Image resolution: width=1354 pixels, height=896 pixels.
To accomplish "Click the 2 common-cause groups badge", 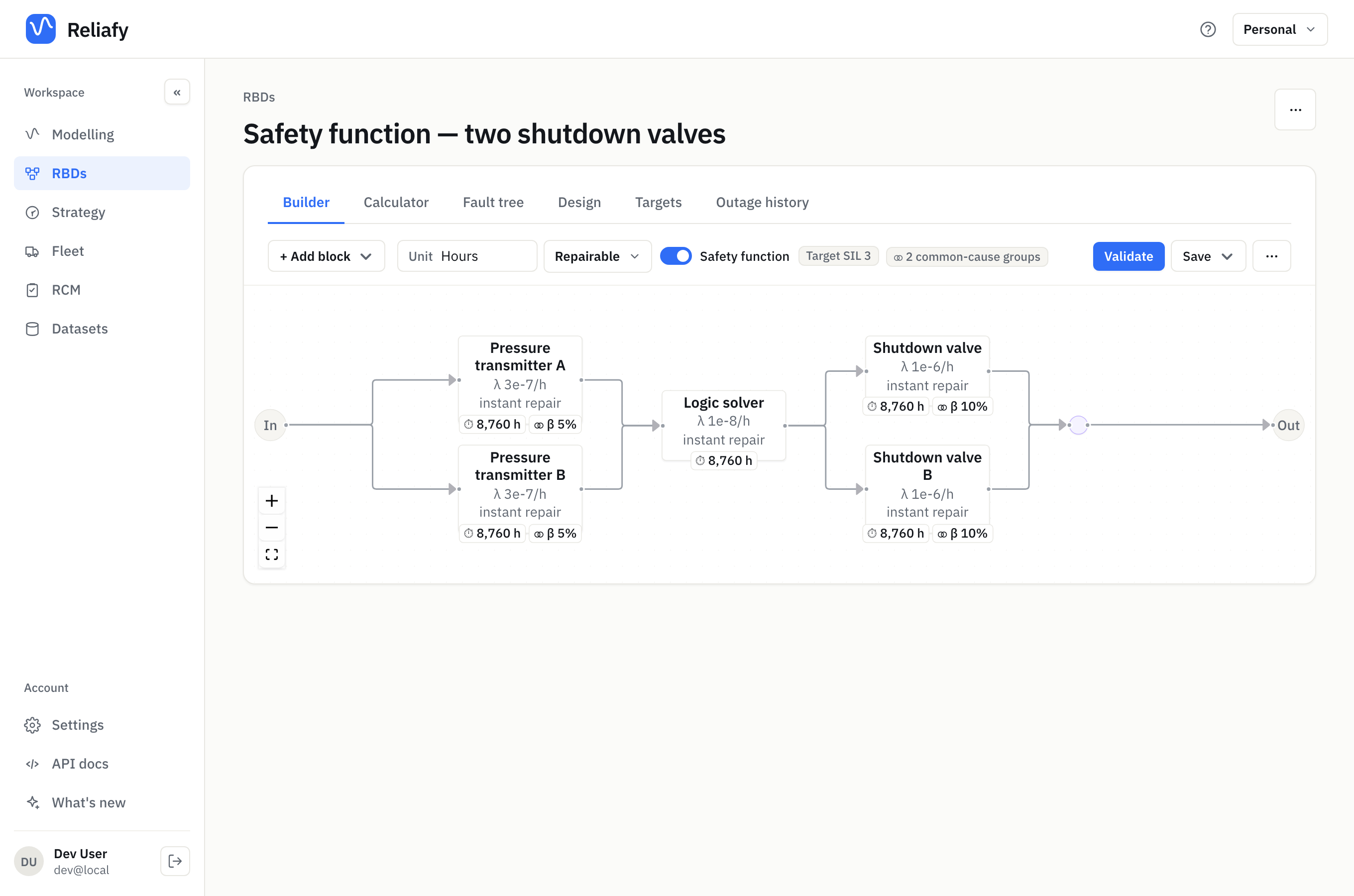I will 967,257.
